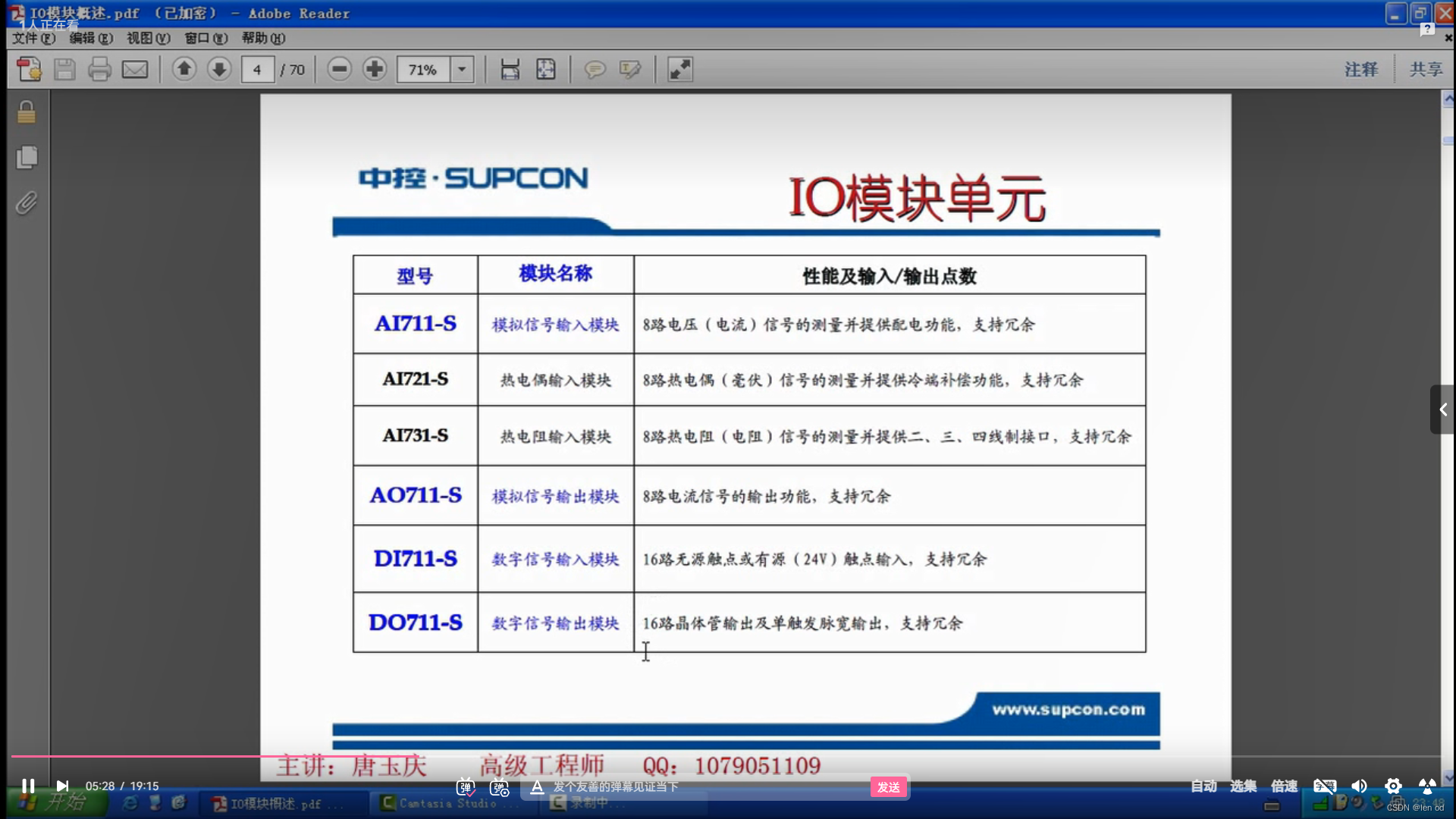Add a sticky note comment
Viewport: 1456px width, 819px height.
[x=595, y=70]
